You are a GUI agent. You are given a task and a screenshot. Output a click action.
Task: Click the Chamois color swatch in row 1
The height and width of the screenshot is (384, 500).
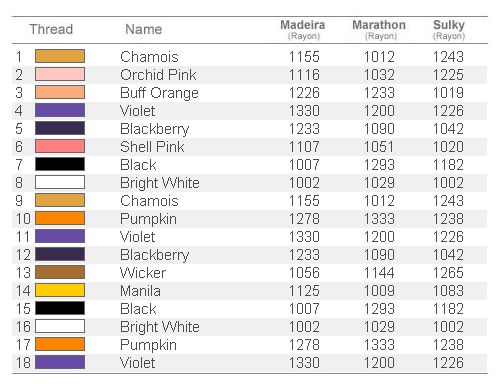[x=60, y=56]
